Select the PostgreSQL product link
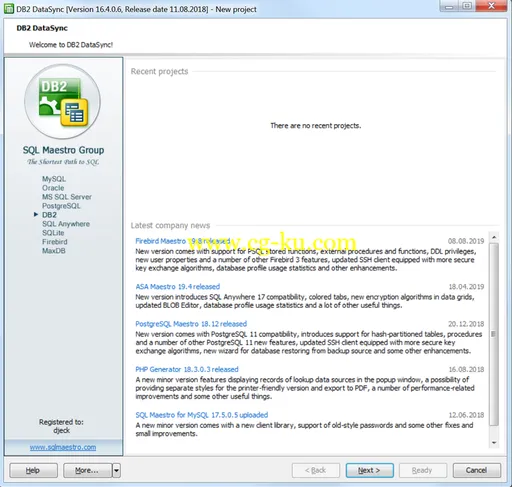 point(61,206)
